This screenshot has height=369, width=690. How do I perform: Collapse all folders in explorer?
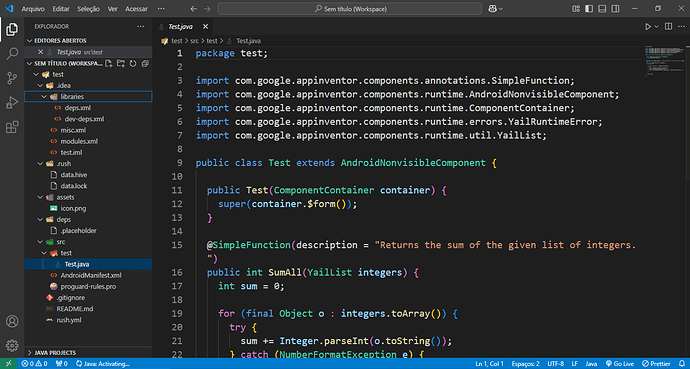click(145, 63)
